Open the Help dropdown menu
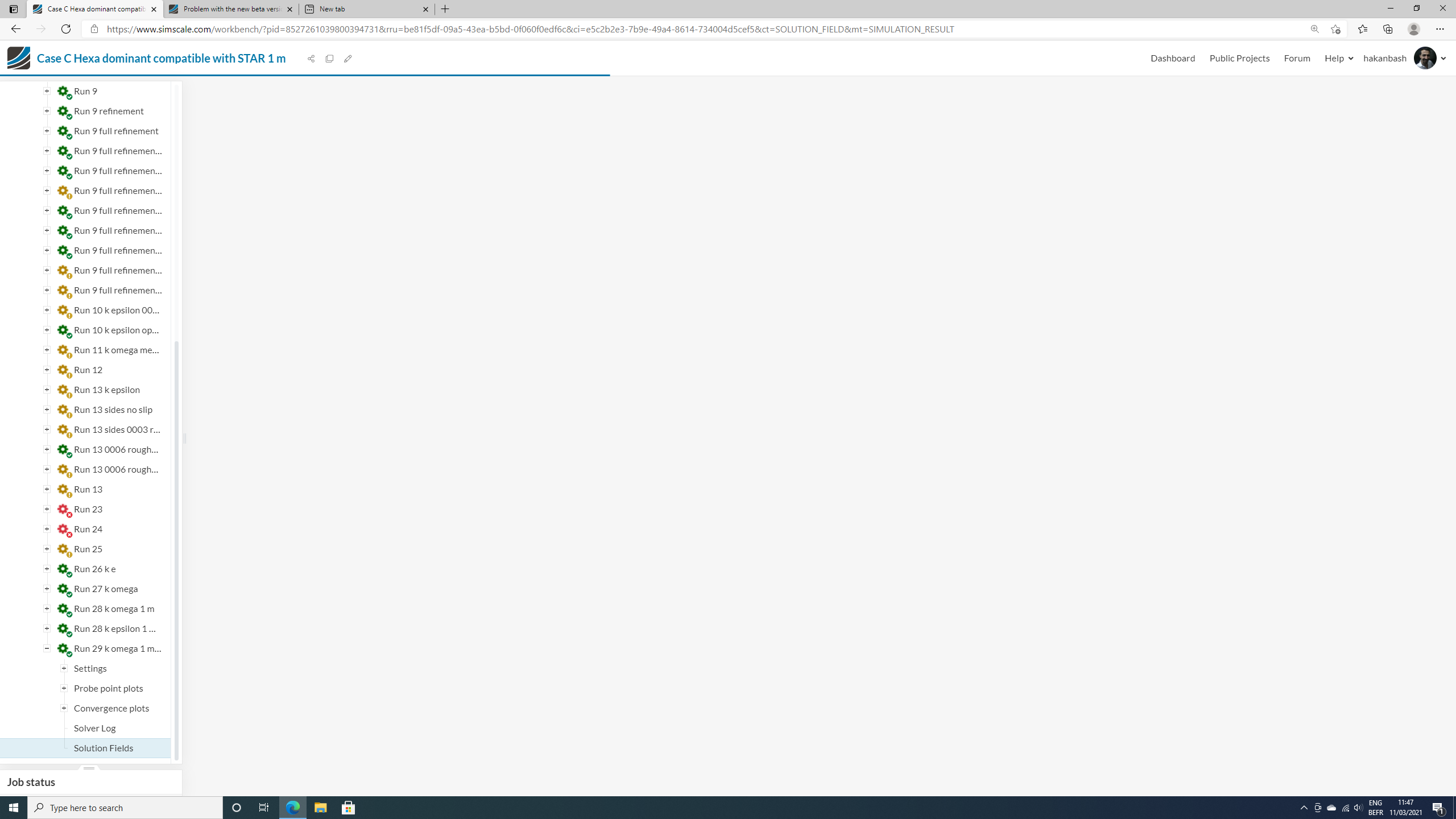This screenshot has height=819, width=1456. (1338, 58)
